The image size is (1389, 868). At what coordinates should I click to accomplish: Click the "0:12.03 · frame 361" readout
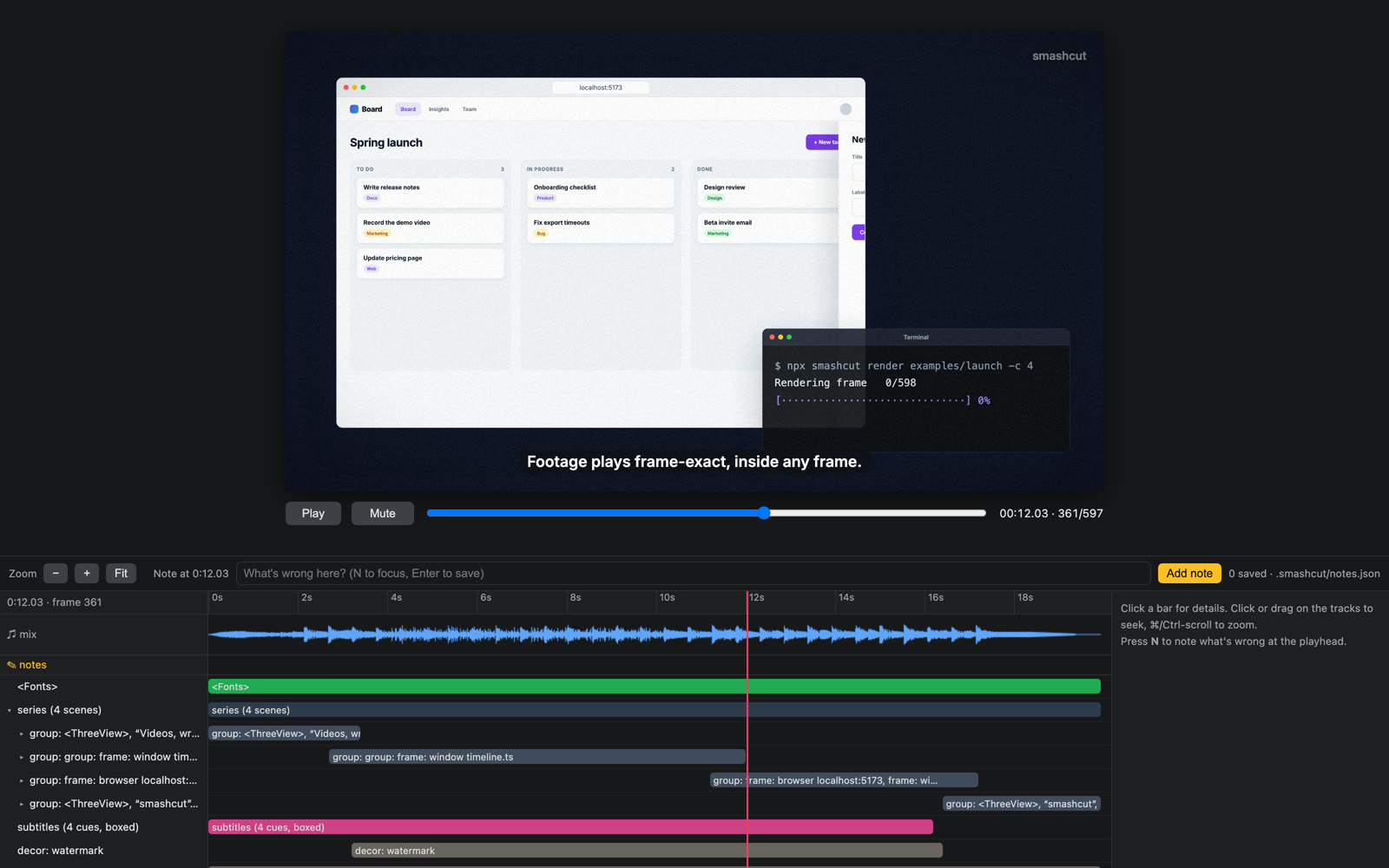pos(54,602)
